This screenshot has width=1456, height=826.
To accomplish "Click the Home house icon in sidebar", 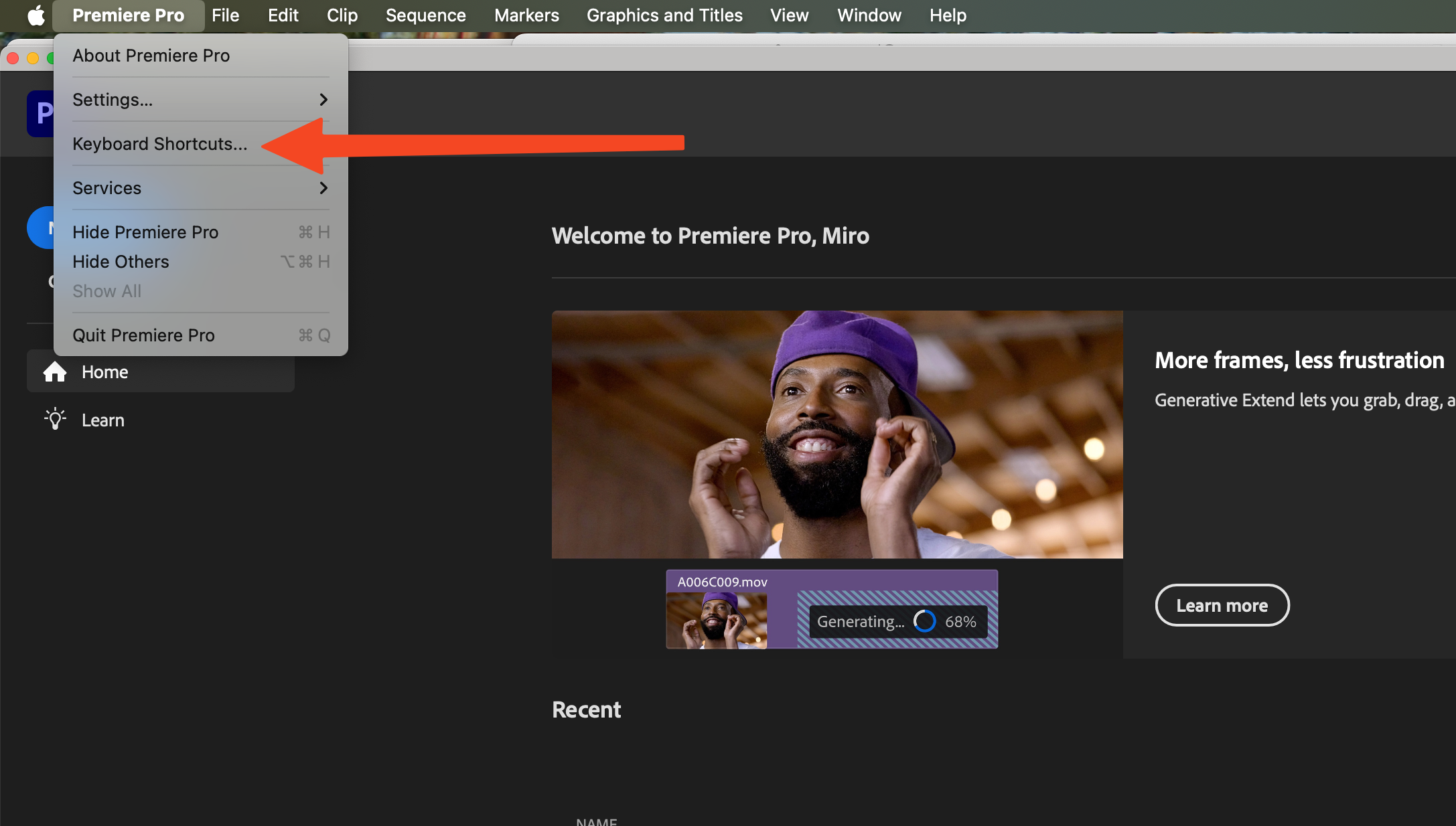I will [55, 372].
